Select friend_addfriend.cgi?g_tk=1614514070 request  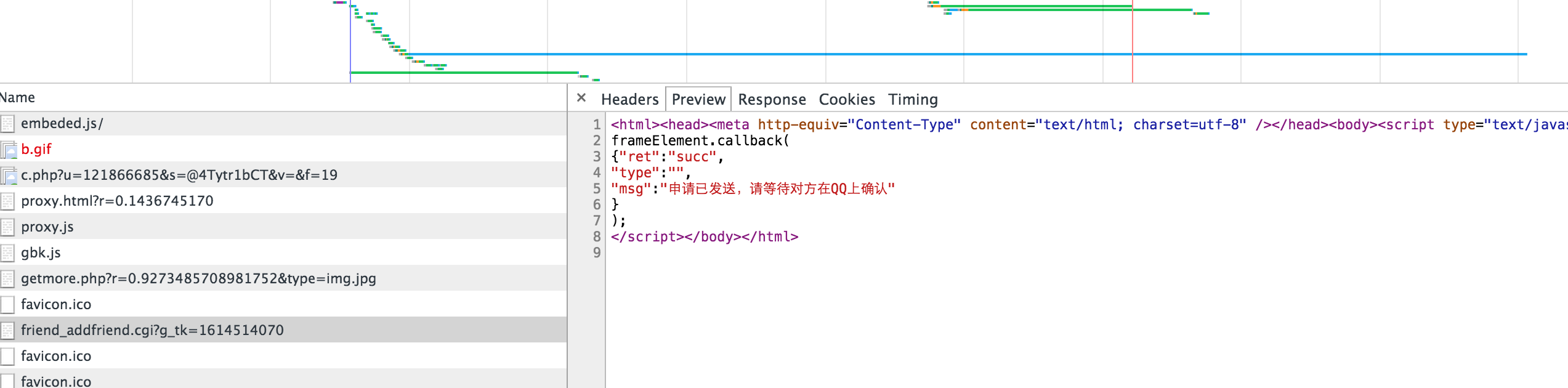tap(283, 330)
